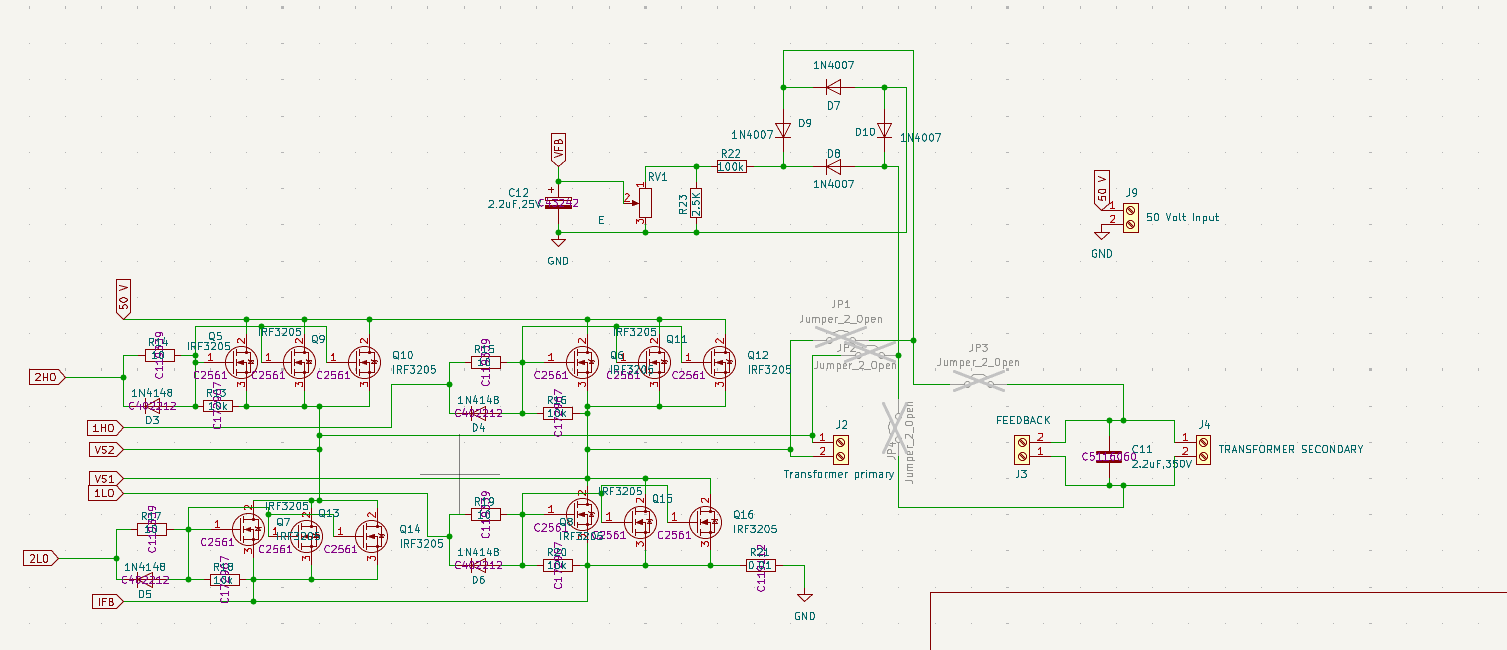
Task: Select MOSFET Q8 symbol
Action: [582, 515]
